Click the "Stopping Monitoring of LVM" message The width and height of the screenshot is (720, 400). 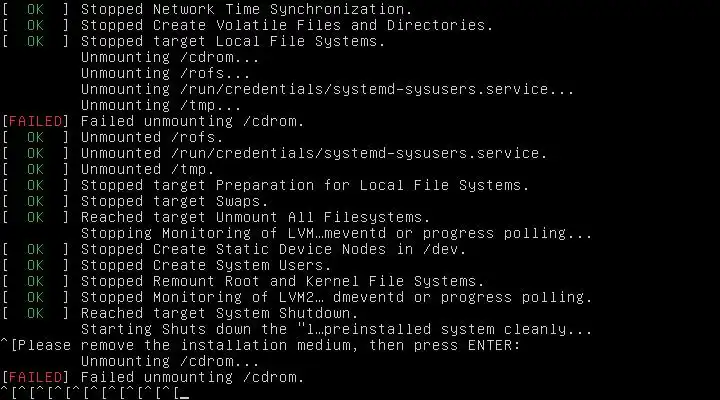pyautogui.click(x=336, y=233)
